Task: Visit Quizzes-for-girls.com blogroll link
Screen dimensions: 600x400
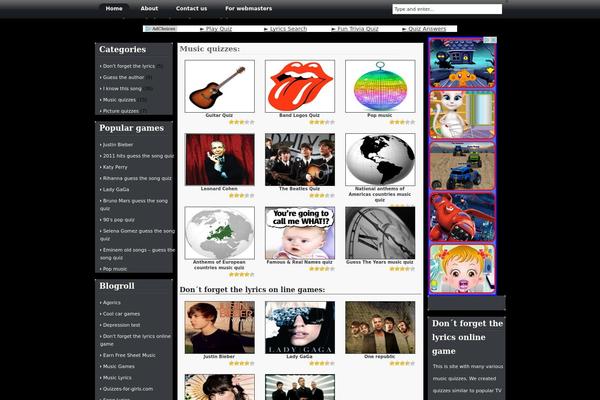Action: [128, 389]
